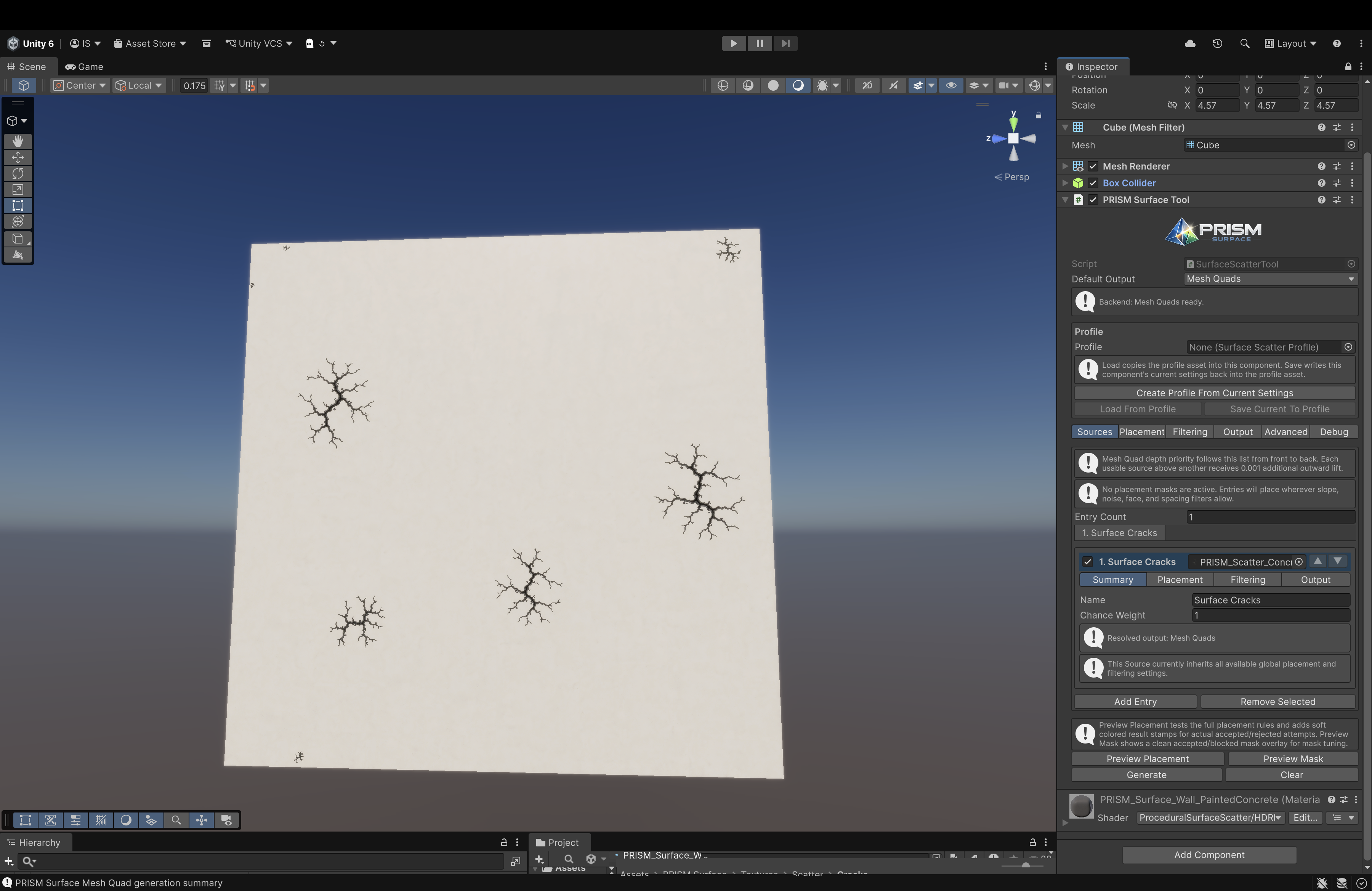Click the global search magnifier icon
The width and height of the screenshot is (1372, 891).
[x=1245, y=43]
